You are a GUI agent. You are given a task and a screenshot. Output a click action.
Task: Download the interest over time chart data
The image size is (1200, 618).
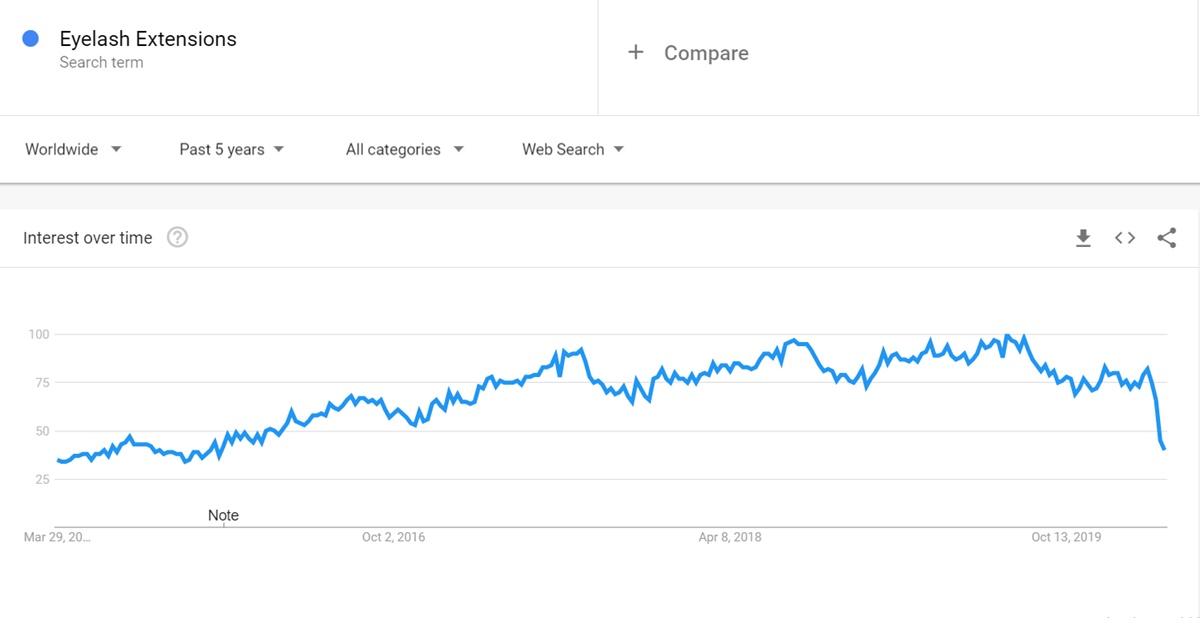pos(1083,238)
